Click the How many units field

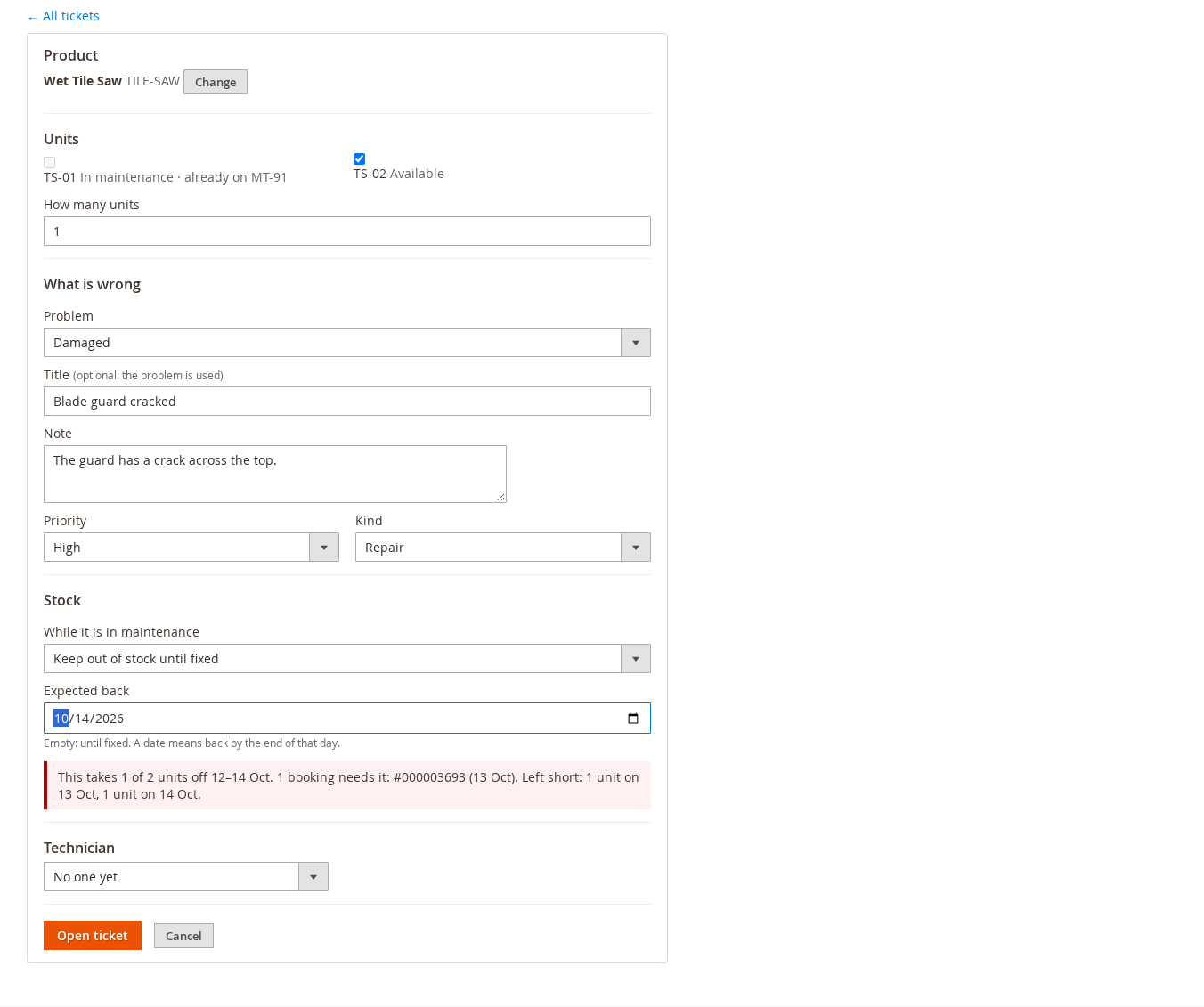pyautogui.click(x=347, y=231)
